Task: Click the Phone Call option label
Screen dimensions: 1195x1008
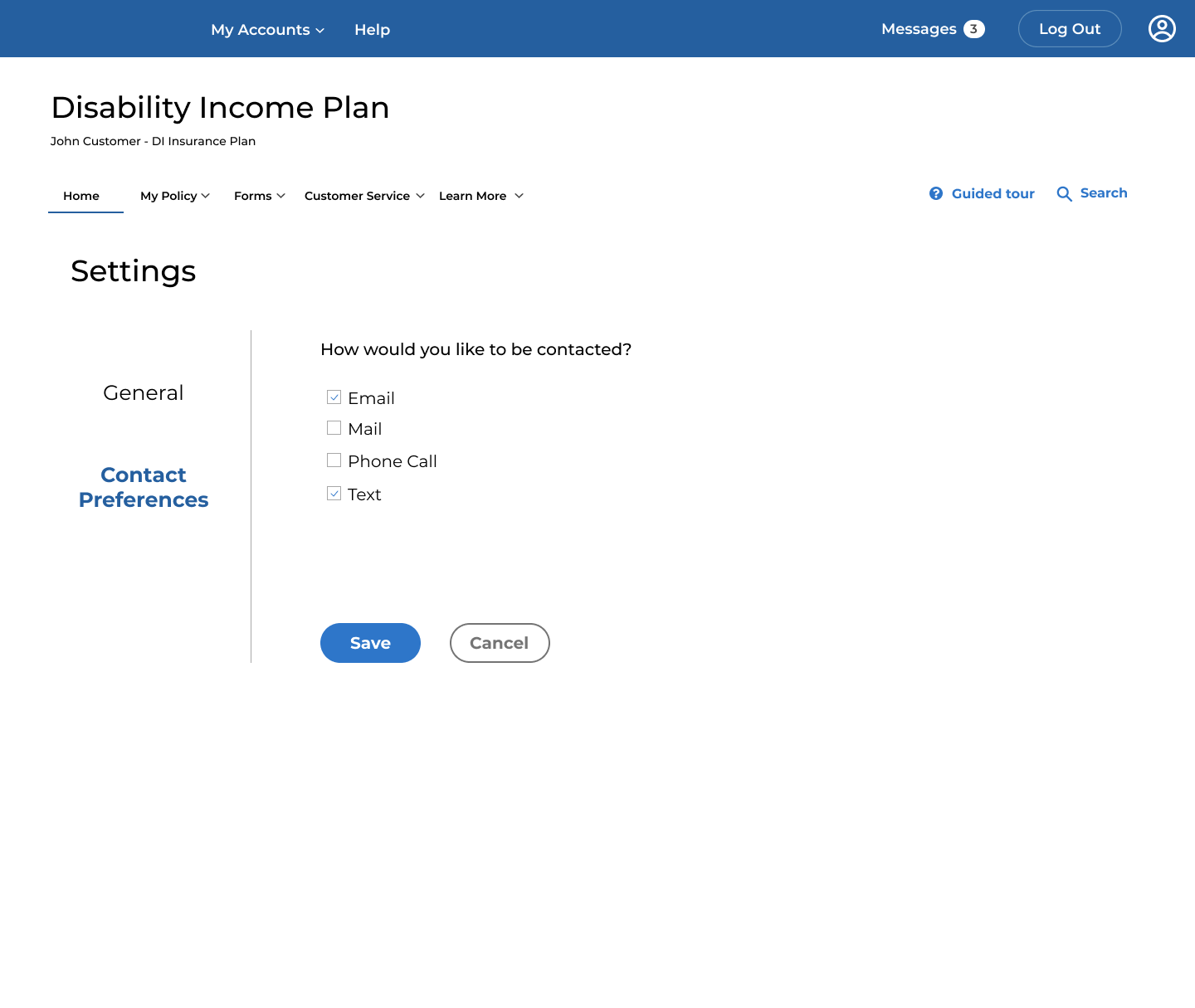Action: (393, 461)
